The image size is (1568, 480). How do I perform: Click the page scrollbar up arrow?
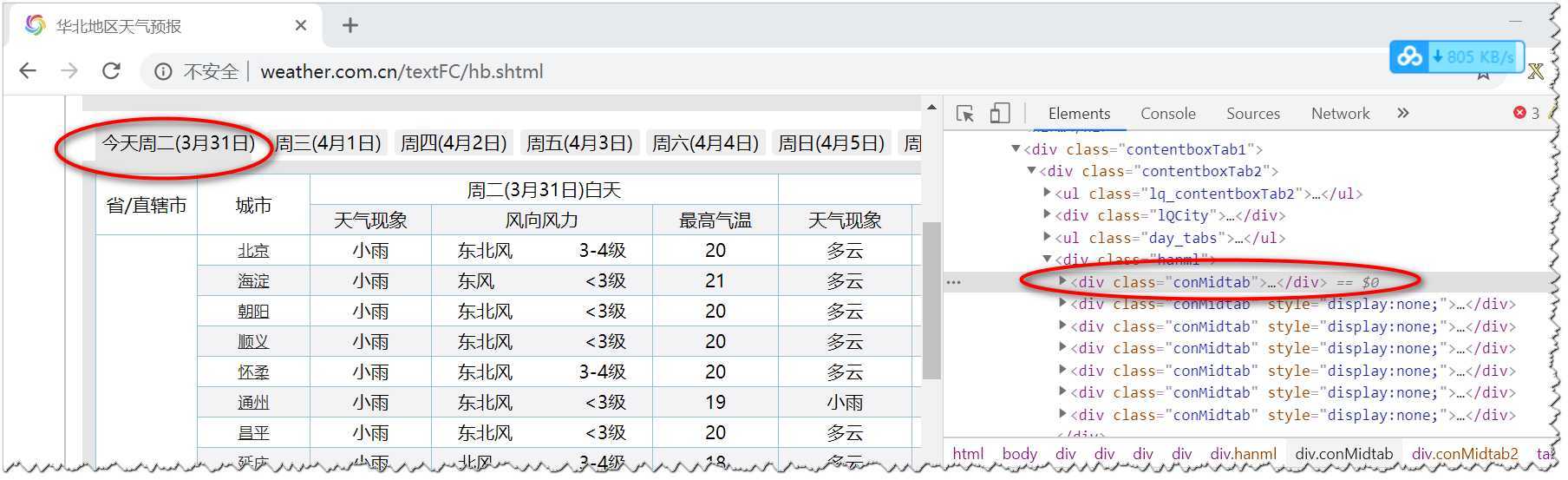931,108
